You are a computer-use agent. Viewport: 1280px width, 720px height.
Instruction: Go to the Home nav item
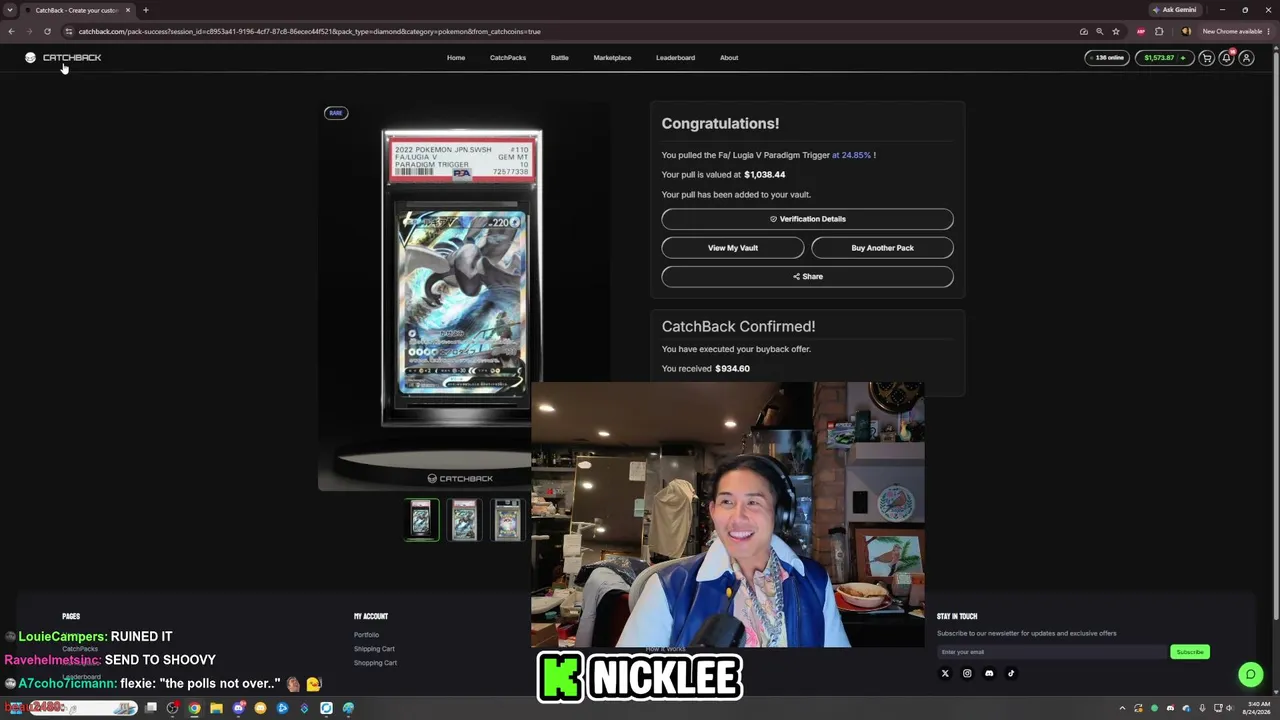tap(456, 58)
